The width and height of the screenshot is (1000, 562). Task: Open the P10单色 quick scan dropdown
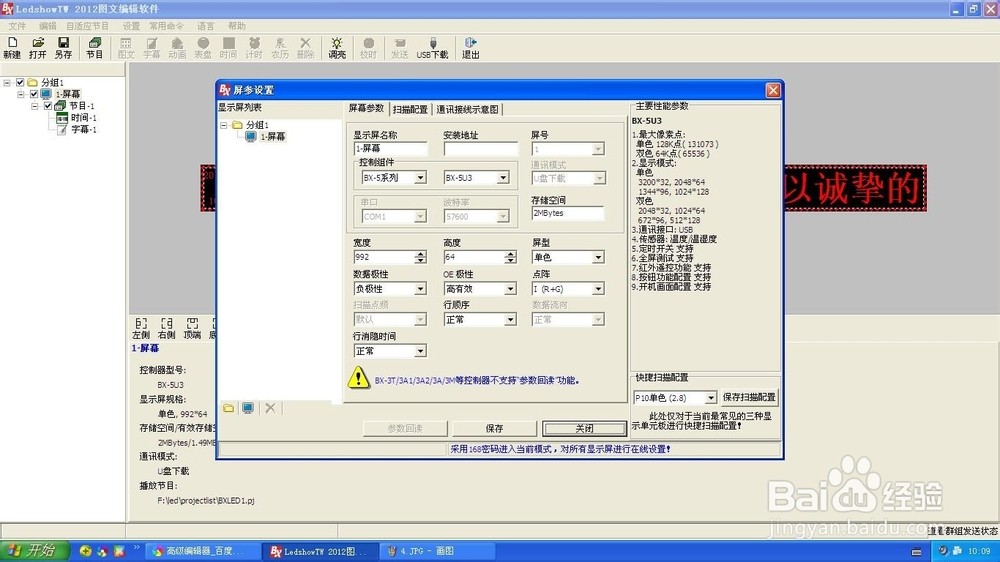coord(710,398)
